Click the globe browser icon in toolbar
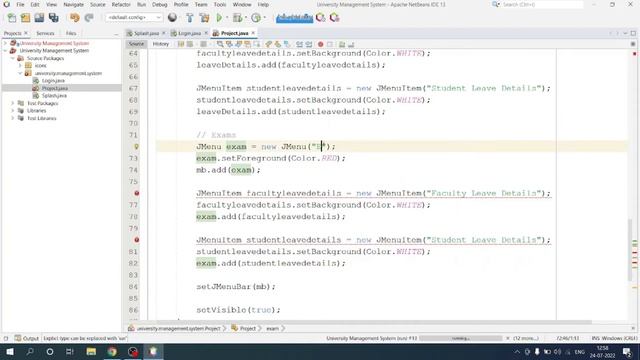Screen dimensions: 640x360 (x=172, y=18)
